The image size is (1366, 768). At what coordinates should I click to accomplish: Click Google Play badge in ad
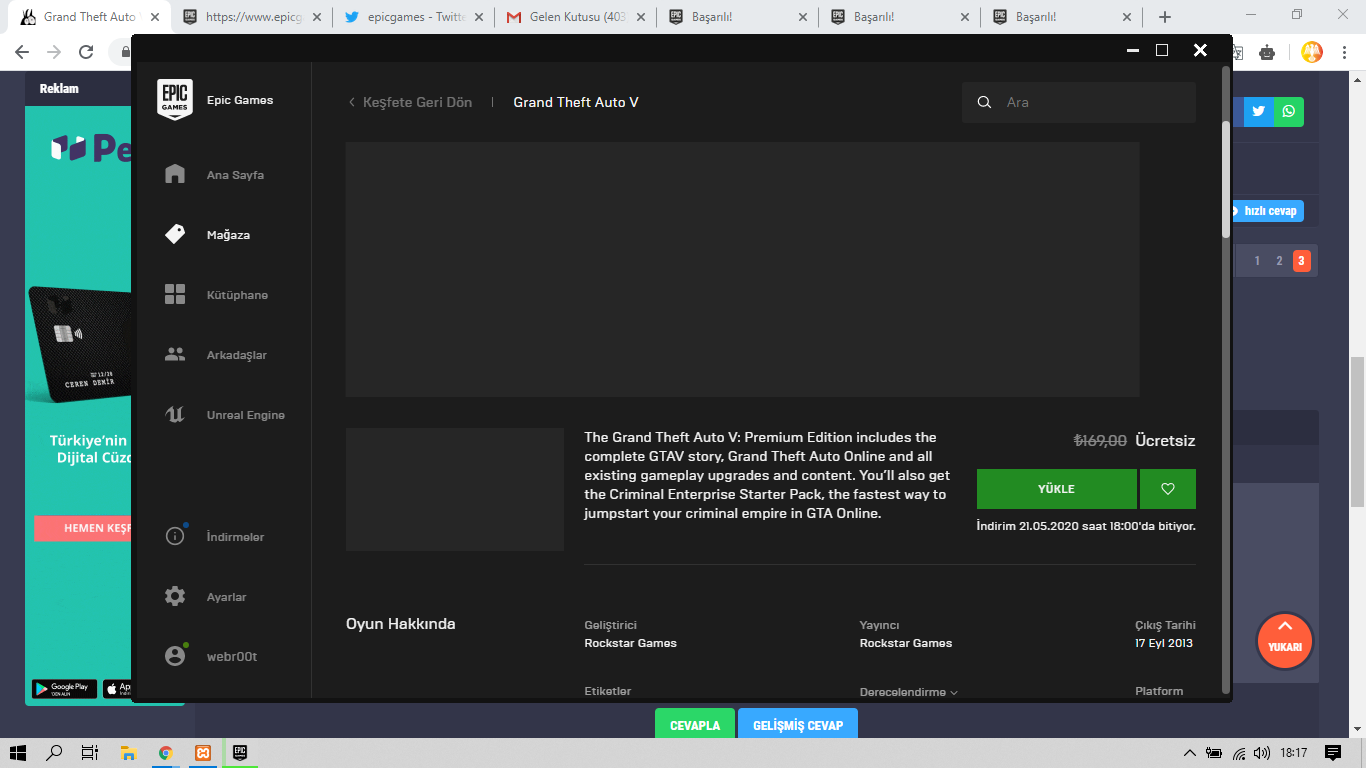65,688
